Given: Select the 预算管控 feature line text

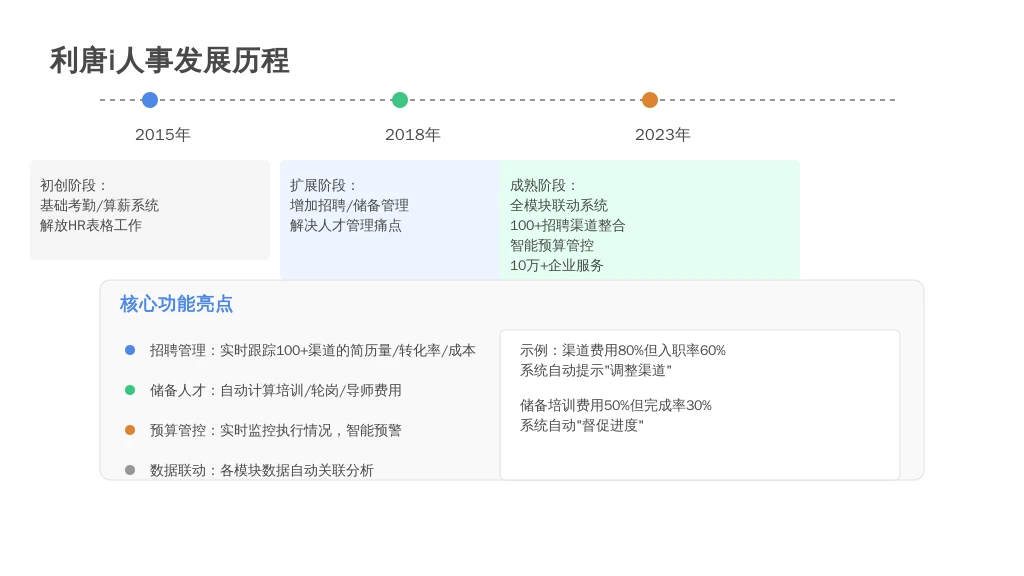Looking at the screenshot, I should click(276, 430).
